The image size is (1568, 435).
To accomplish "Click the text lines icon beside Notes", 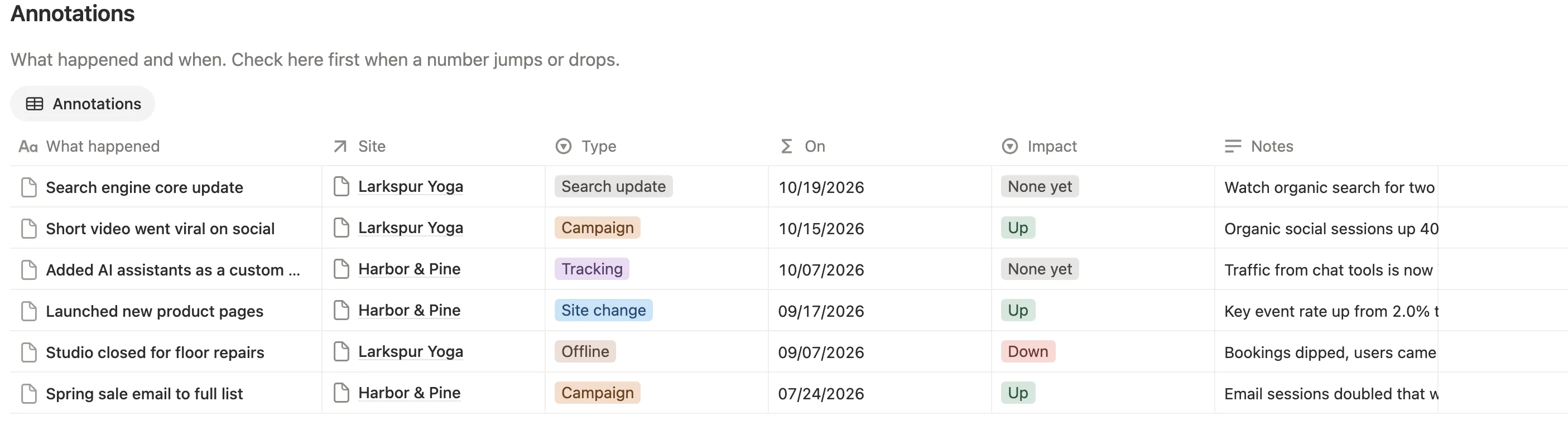I will 1233,146.
